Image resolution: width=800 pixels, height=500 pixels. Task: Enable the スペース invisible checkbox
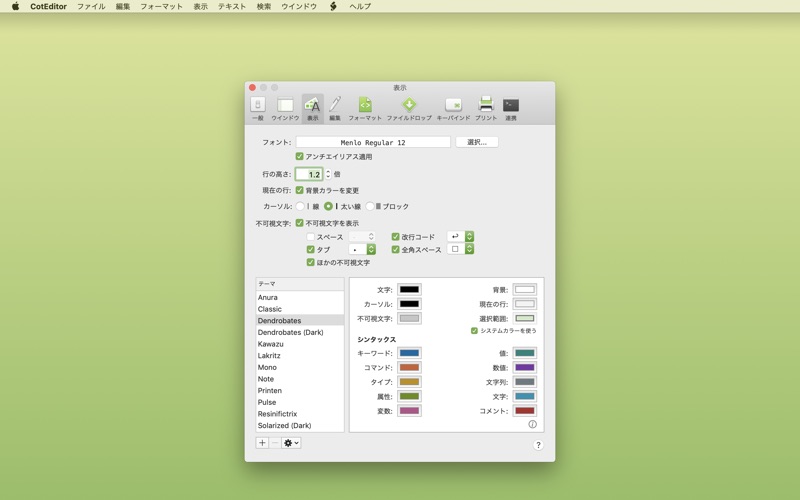310,237
